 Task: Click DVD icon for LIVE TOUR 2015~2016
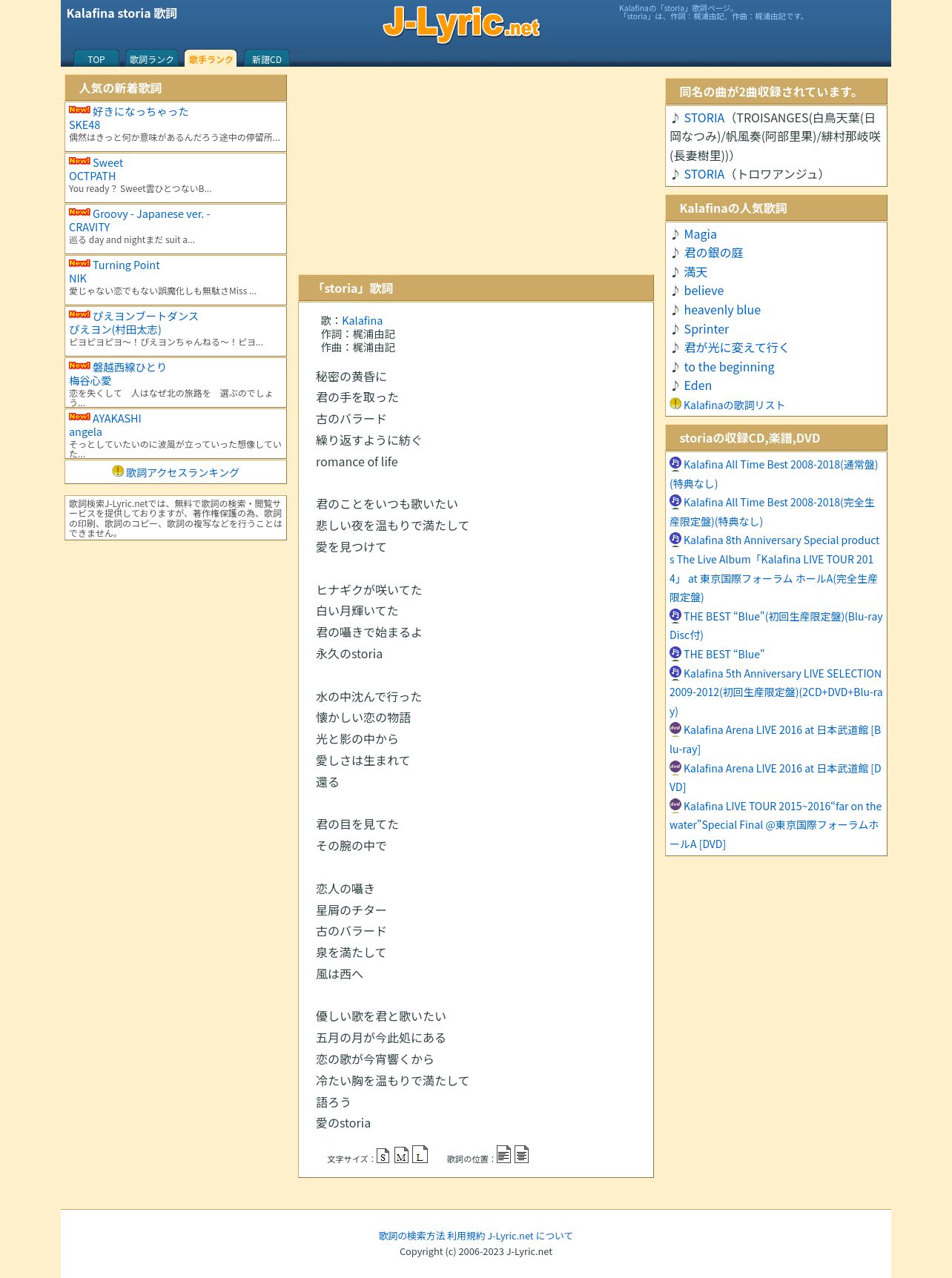pos(675,805)
